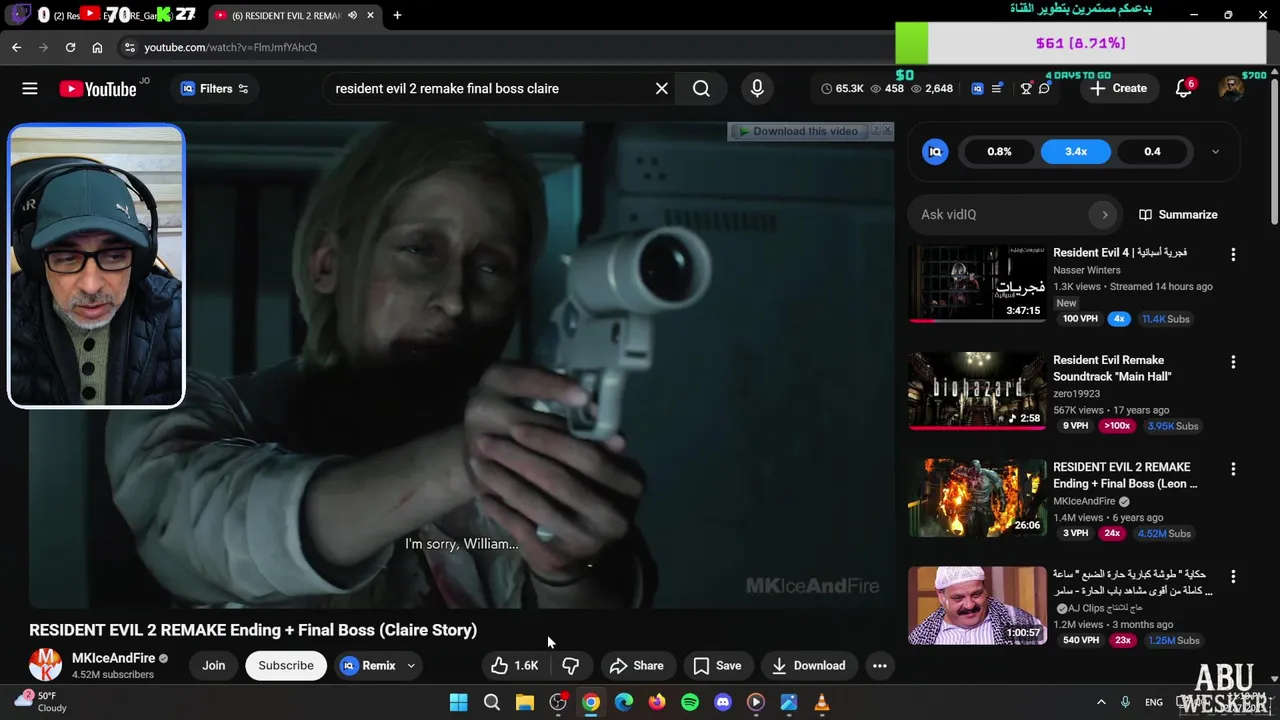Open Discord from taskbar
Viewport: 1280px width, 720px height.
[x=723, y=702]
